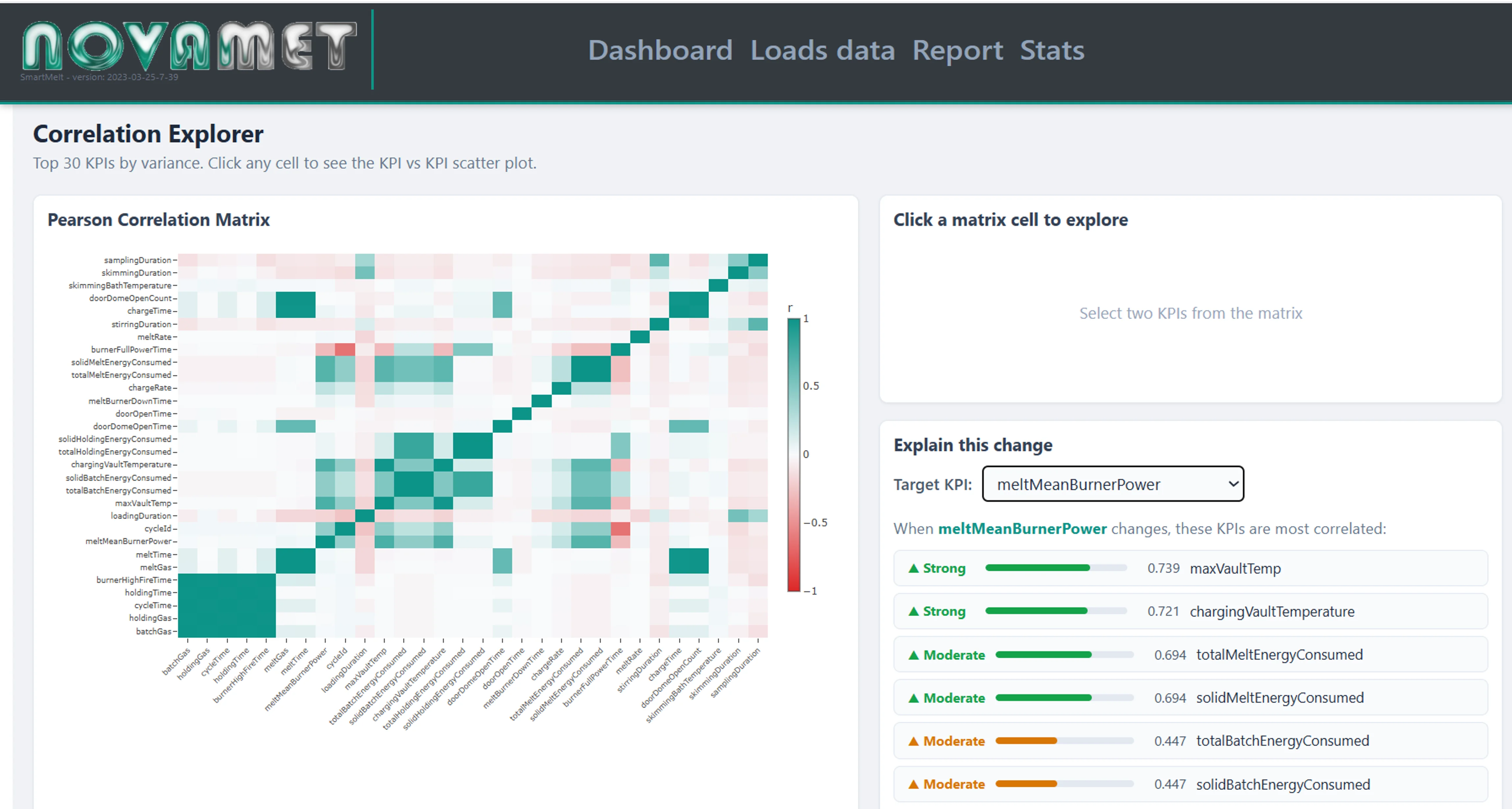This screenshot has height=809, width=1512.
Task: Click the matrix cell where batchGas meets holdingGas
Action: point(207,631)
